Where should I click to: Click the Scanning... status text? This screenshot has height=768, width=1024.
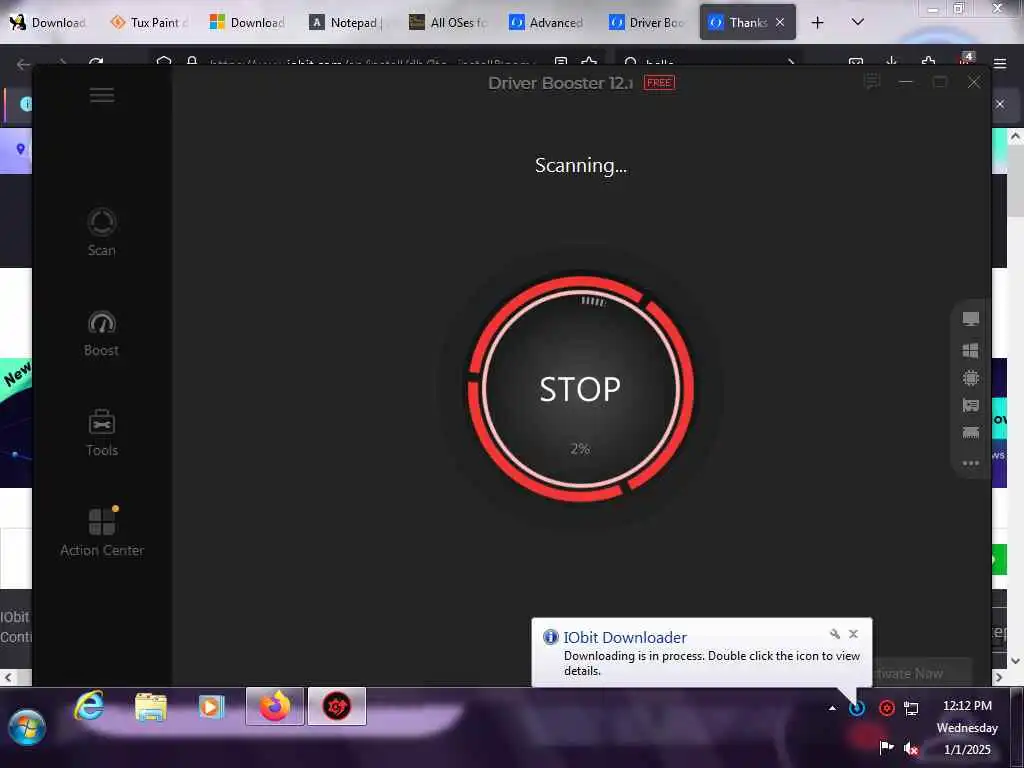[581, 165]
